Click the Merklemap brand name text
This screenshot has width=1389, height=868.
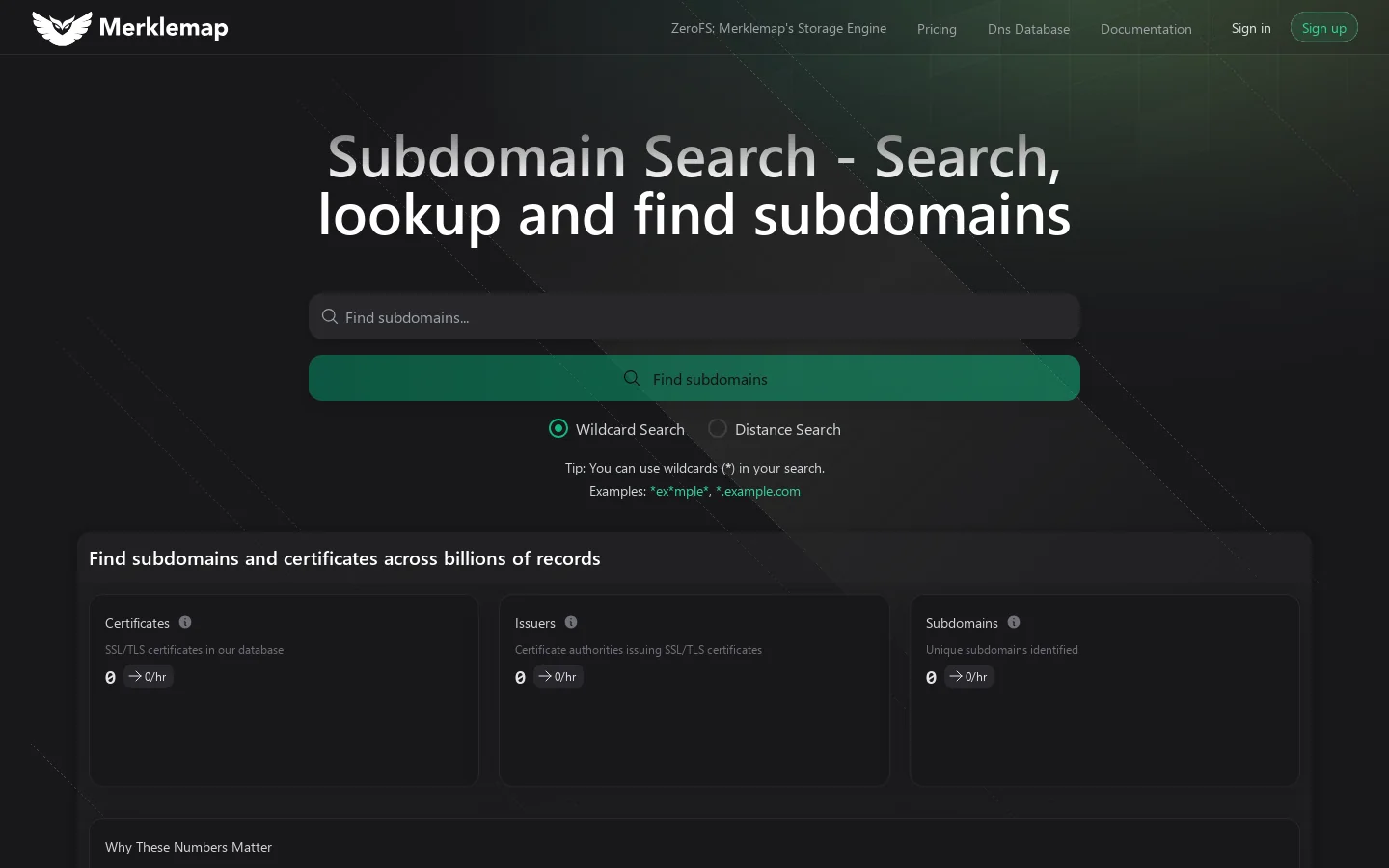click(164, 28)
